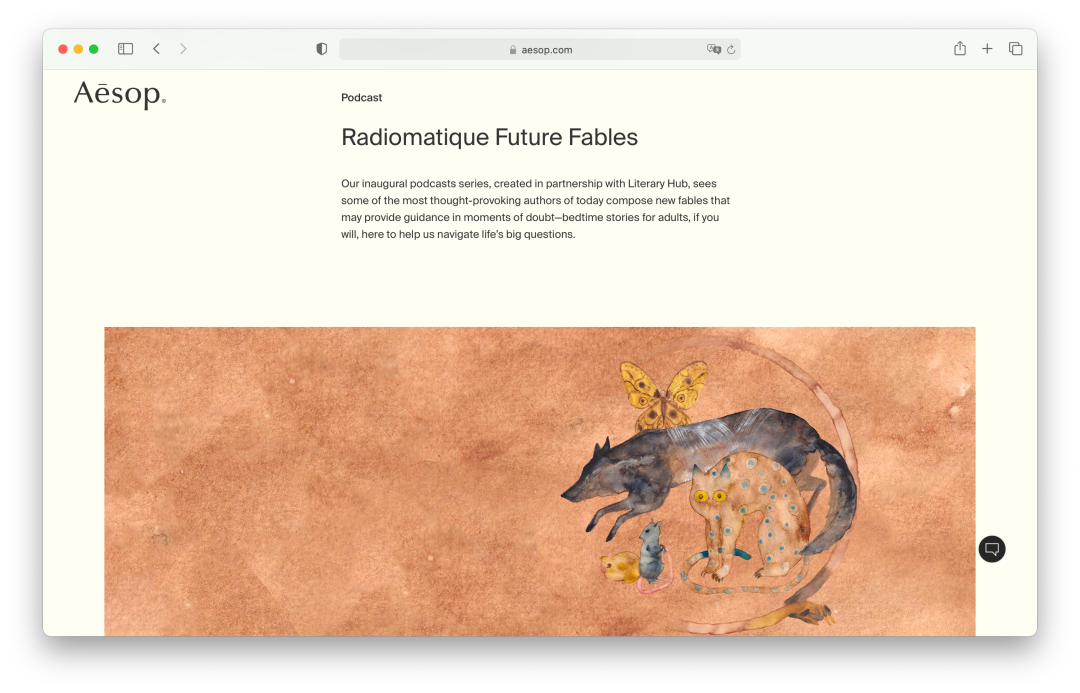Click the Radiomatique Future Fables heading

(490, 137)
